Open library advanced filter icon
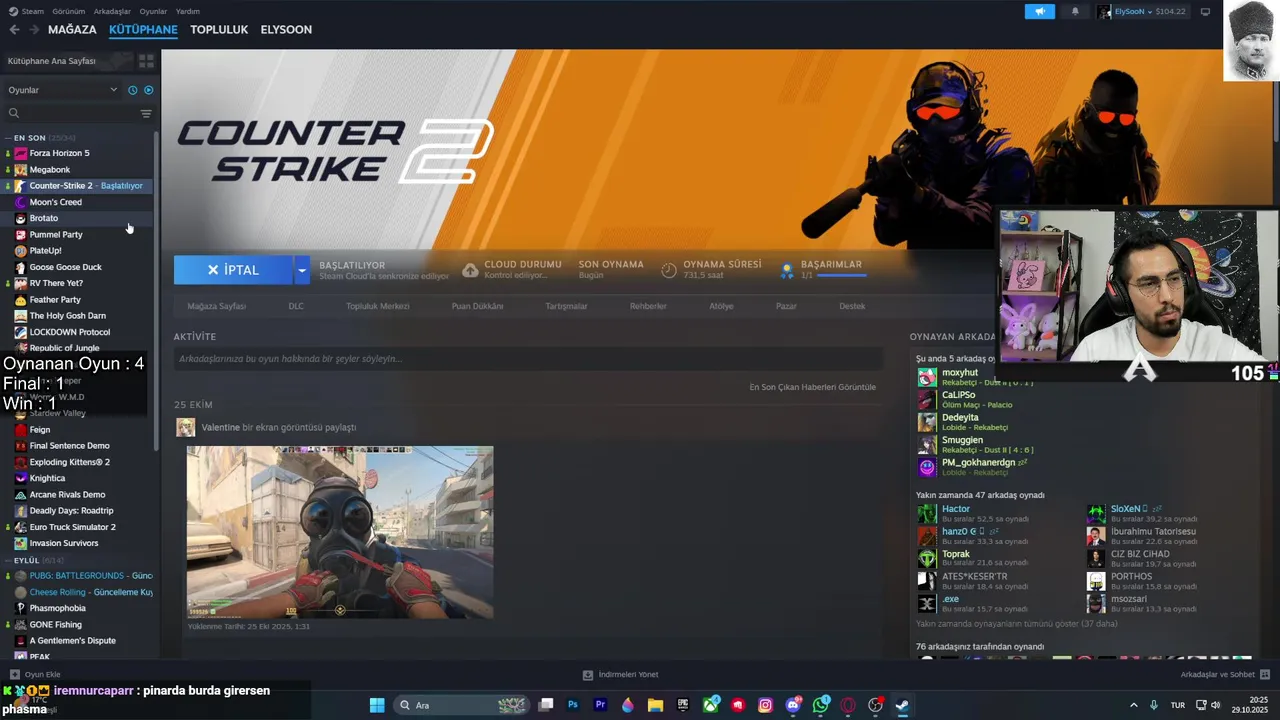1280x720 pixels. (x=146, y=114)
